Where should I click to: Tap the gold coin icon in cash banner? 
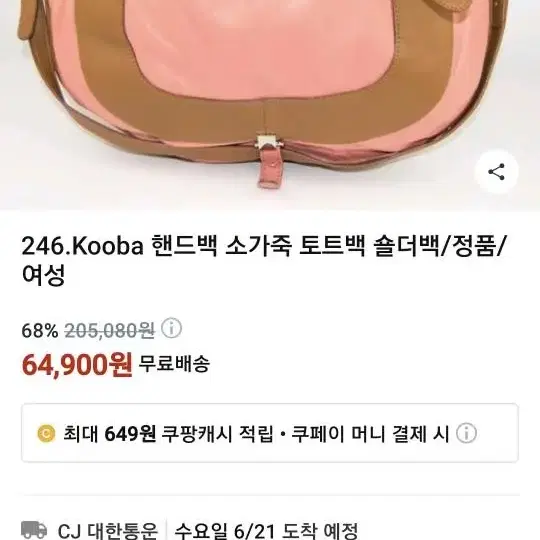click(46, 433)
